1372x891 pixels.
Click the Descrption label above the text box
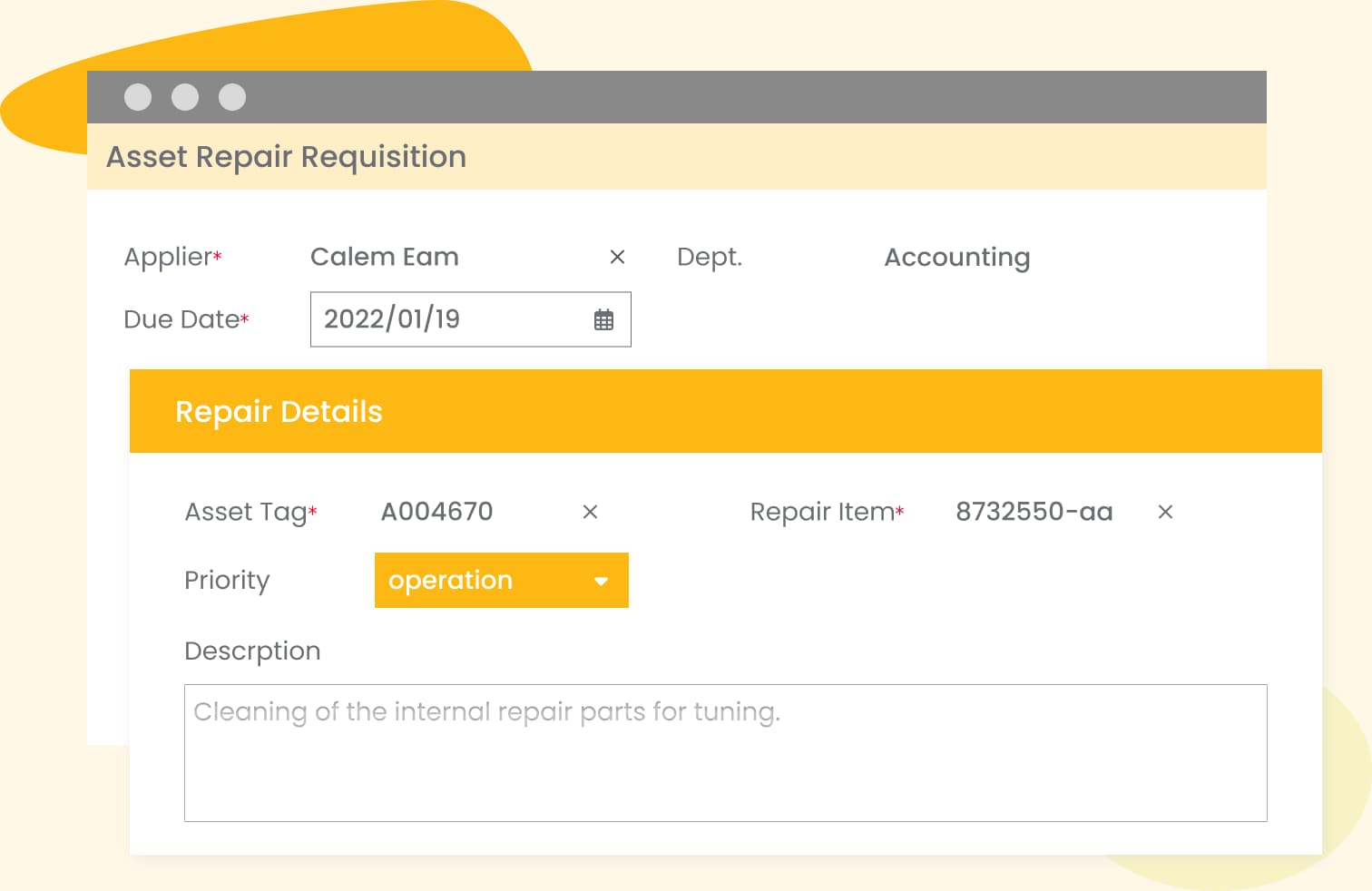(x=252, y=651)
